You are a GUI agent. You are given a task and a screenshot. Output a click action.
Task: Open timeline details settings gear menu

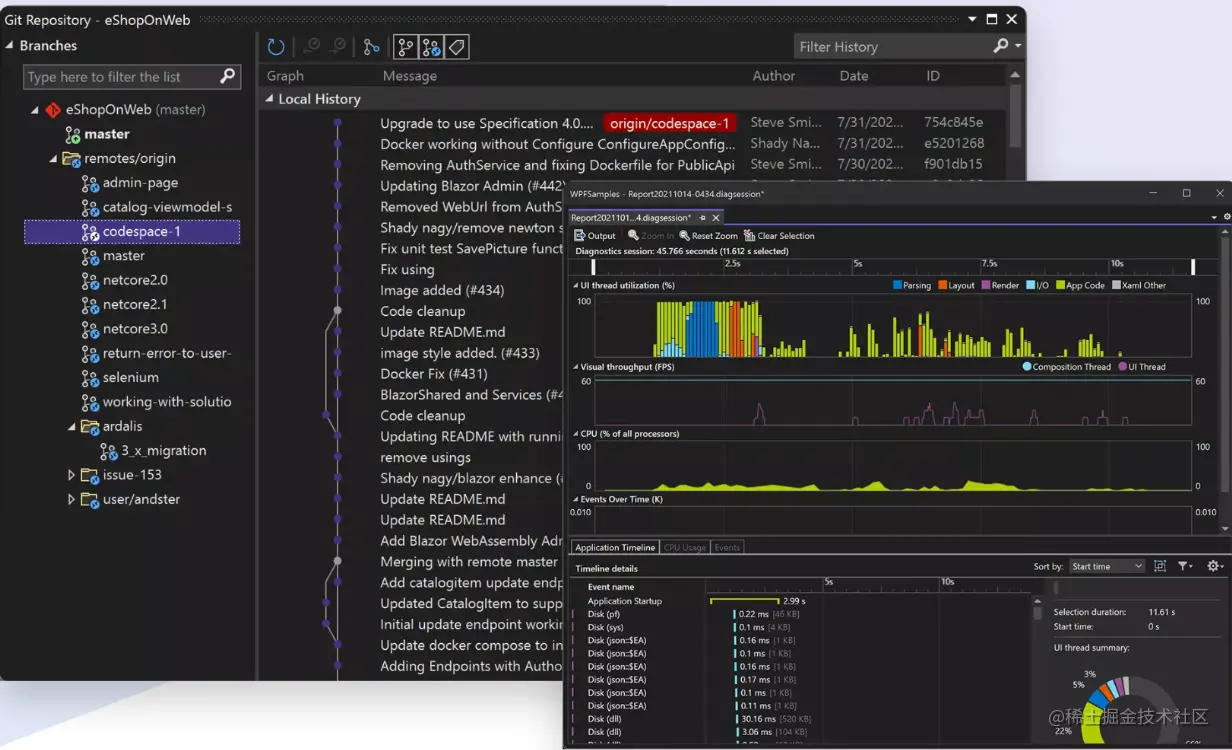click(1215, 566)
